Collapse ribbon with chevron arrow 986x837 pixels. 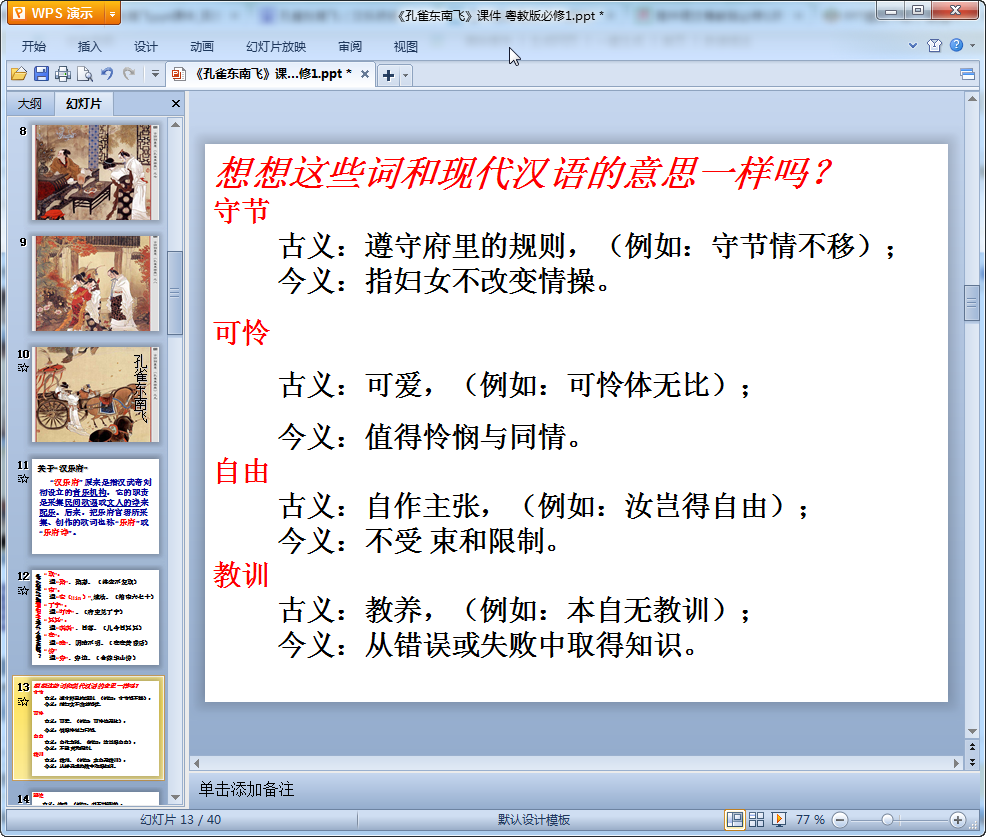[912, 45]
